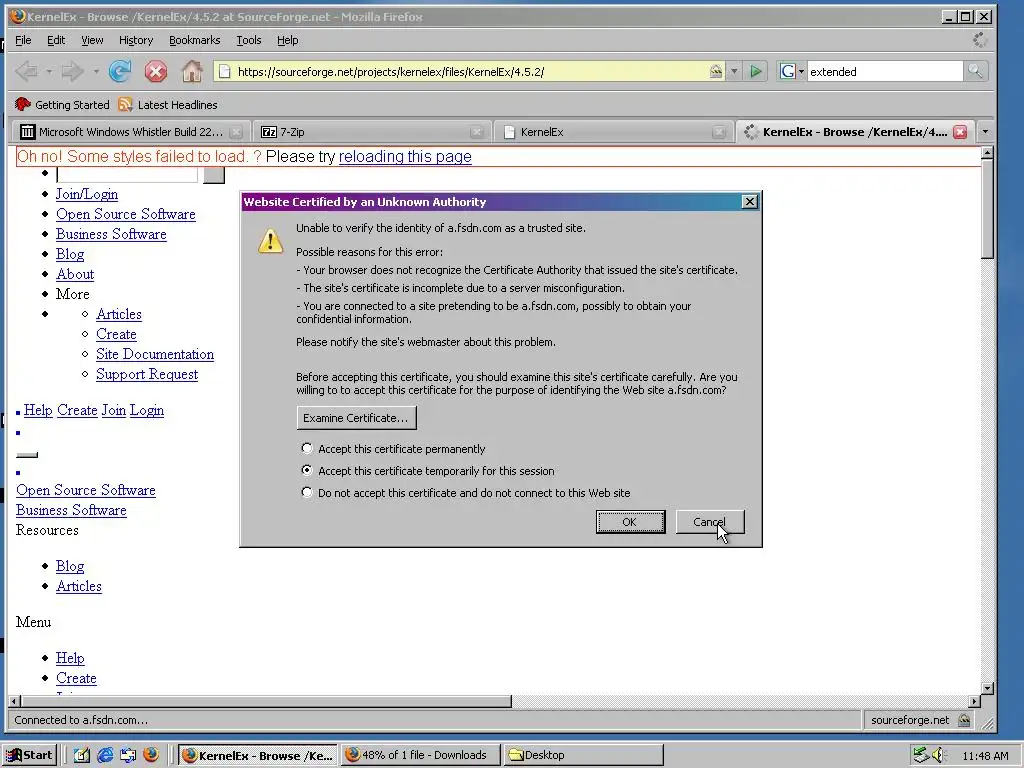The image size is (1024, 768).
Task: Open the Tools menu
Action: [x=249, y=40]
